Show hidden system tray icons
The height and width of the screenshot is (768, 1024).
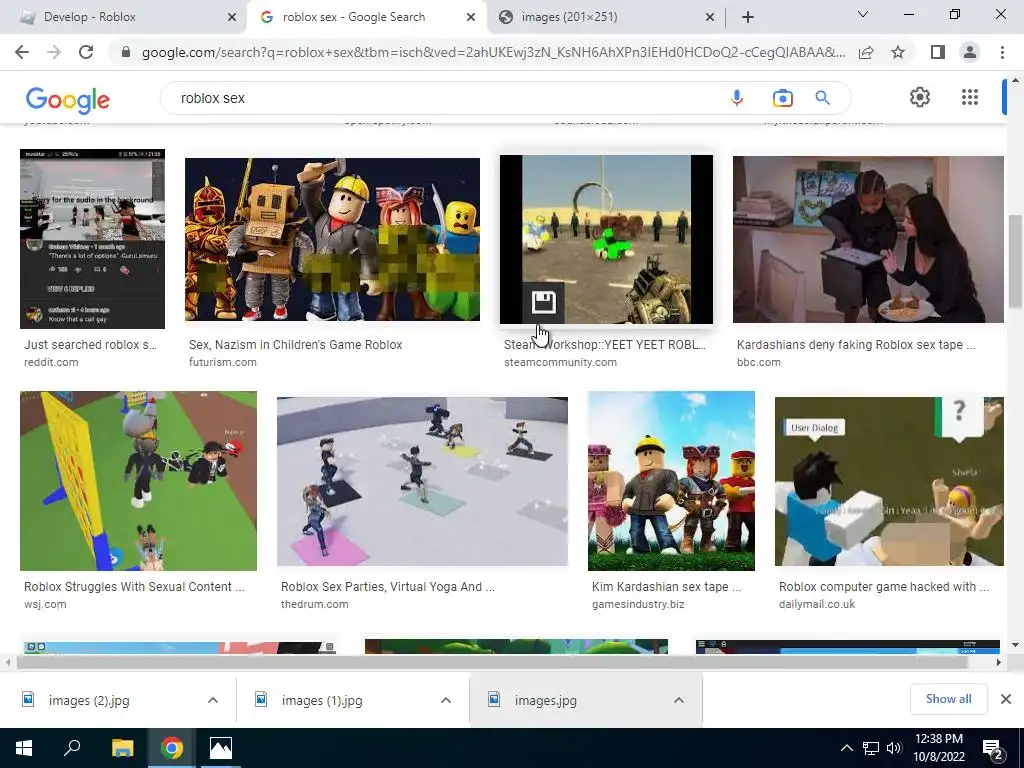pos(846,748)
